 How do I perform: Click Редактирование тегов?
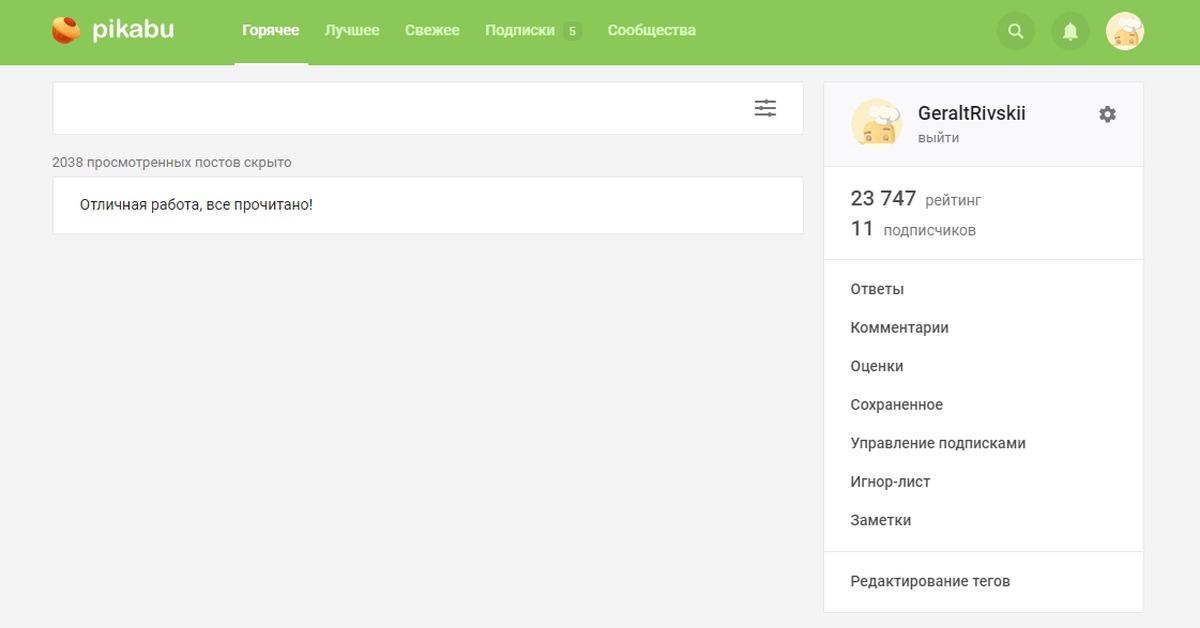[x=929, y=581]
